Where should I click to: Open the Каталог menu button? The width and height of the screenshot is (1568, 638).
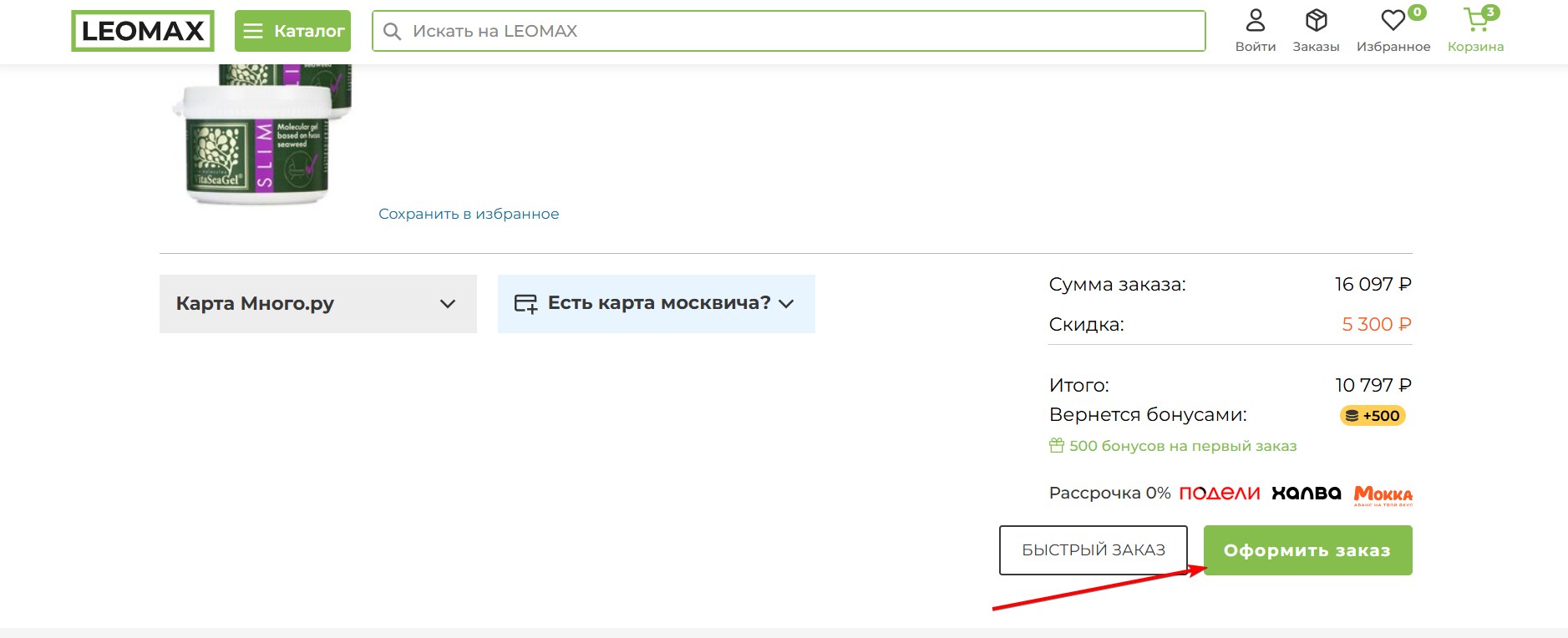tap(292, 31)
